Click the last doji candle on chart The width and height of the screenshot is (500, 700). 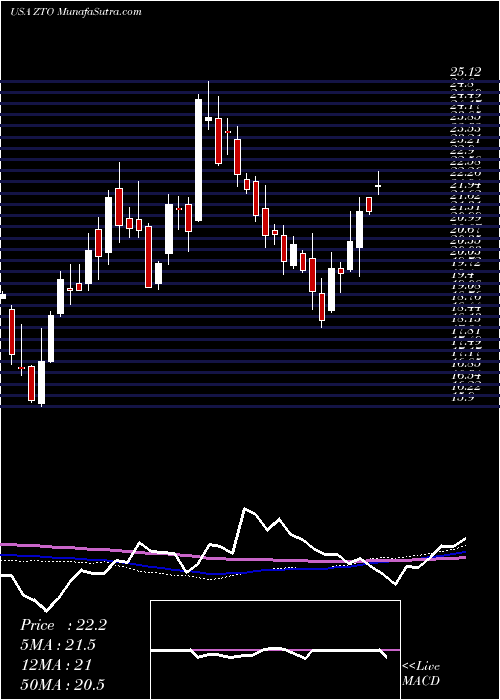[x=378, y=185]
